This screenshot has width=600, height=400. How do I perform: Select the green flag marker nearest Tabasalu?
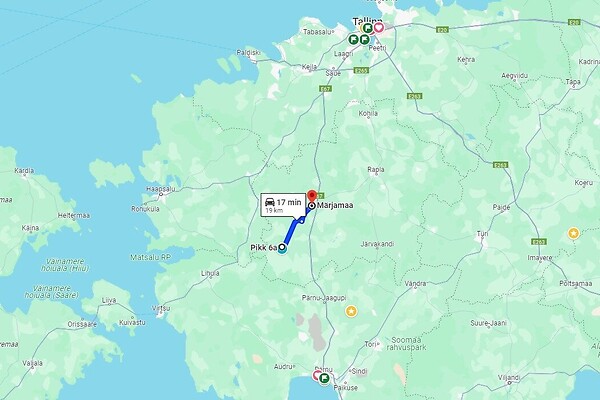tap(353, 39)
